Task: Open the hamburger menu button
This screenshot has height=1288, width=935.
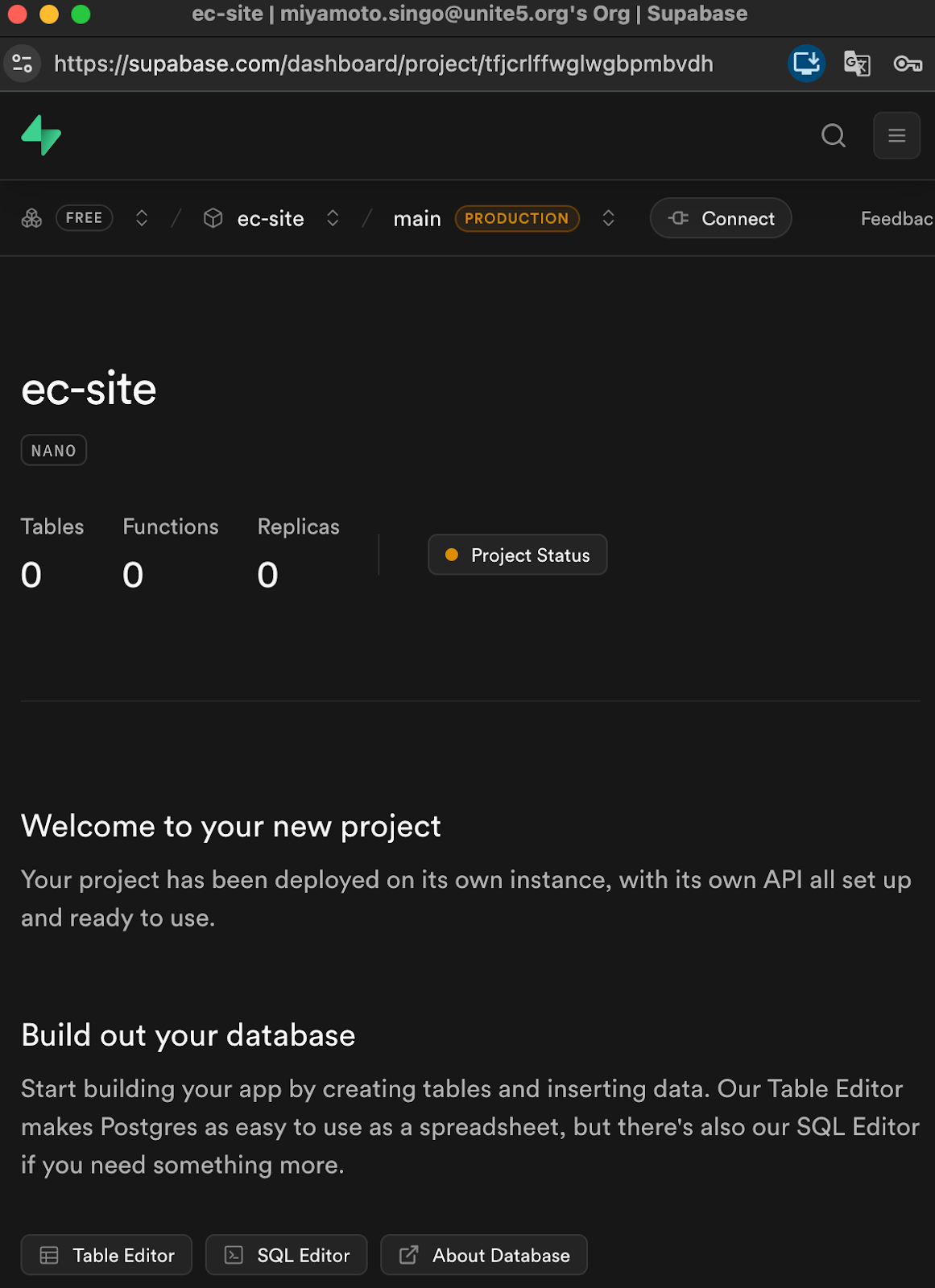Action: (x=896, y=135)
